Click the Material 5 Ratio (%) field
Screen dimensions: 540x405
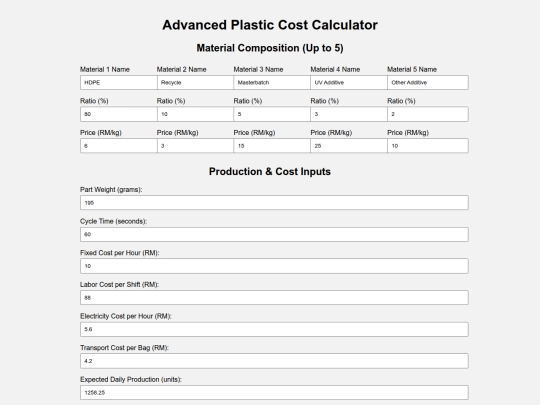(x=428, y=114)
